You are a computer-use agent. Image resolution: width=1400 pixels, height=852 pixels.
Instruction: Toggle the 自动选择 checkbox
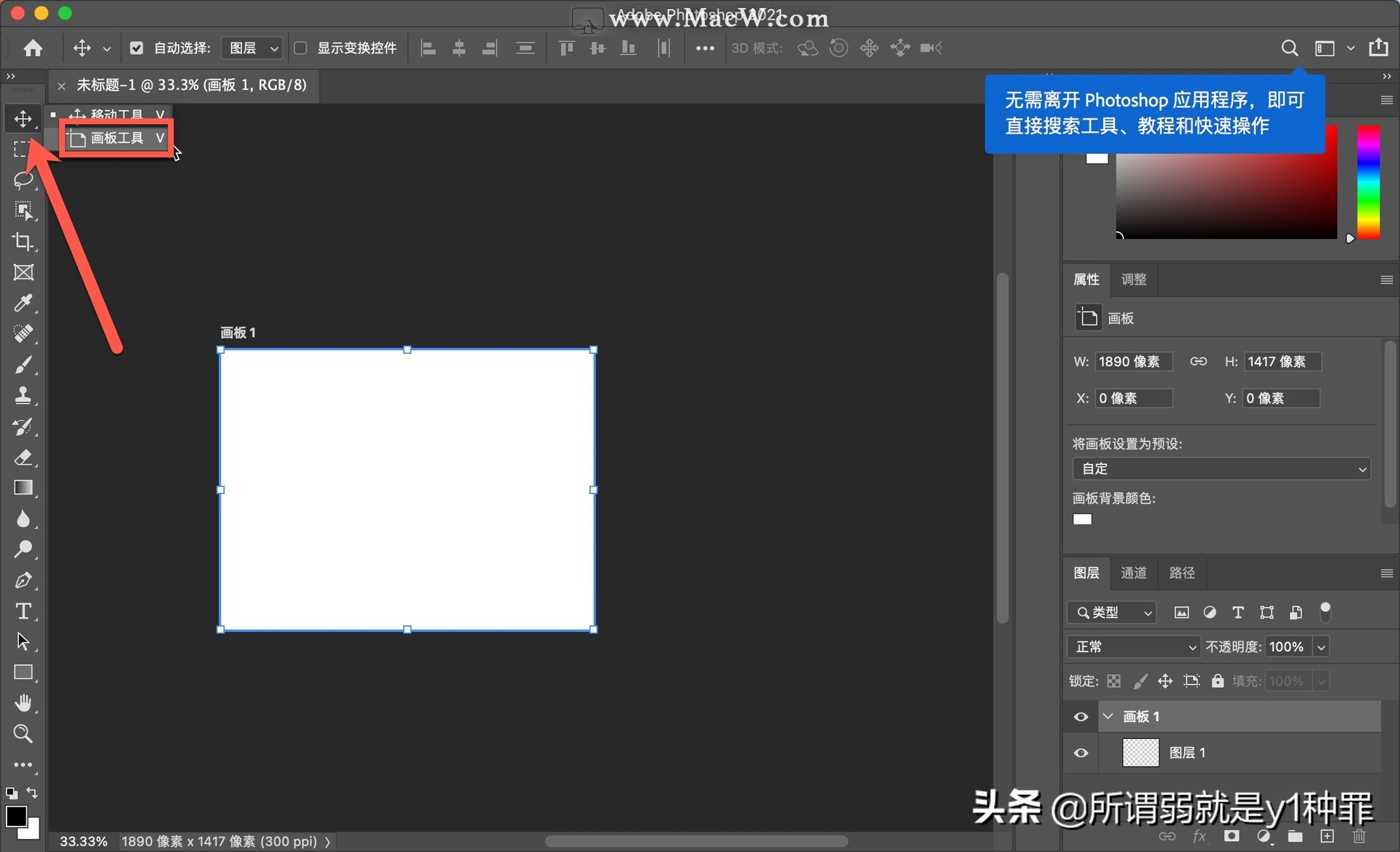[x=137, y=47]
